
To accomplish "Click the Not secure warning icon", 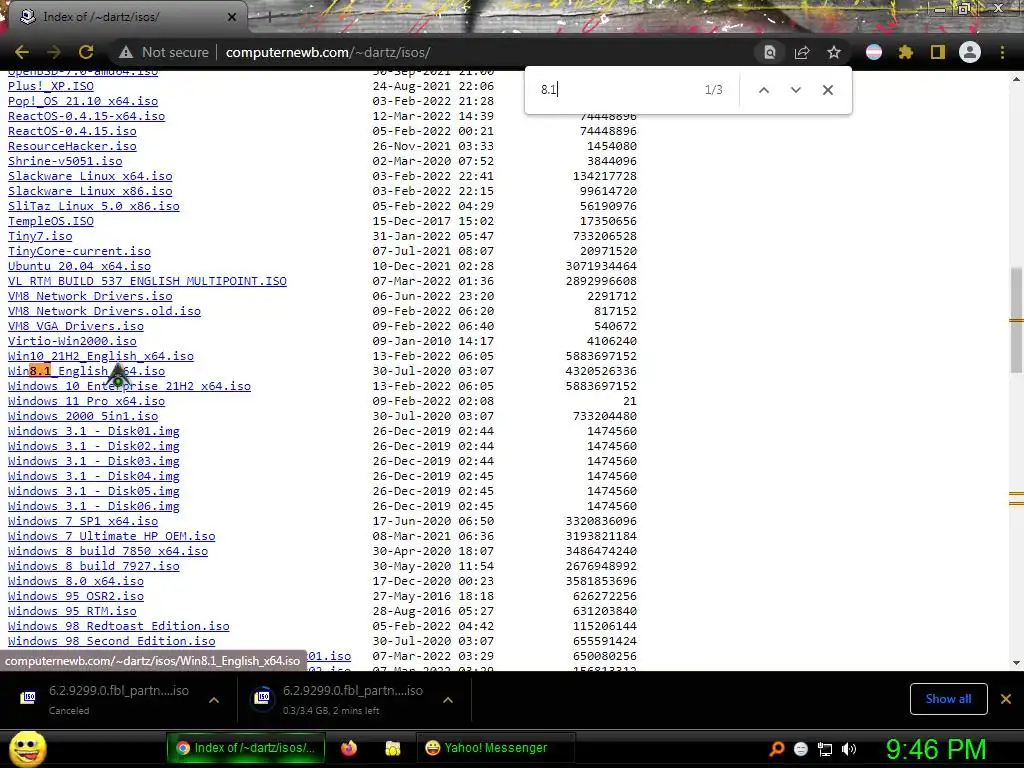I will [126, 52].
